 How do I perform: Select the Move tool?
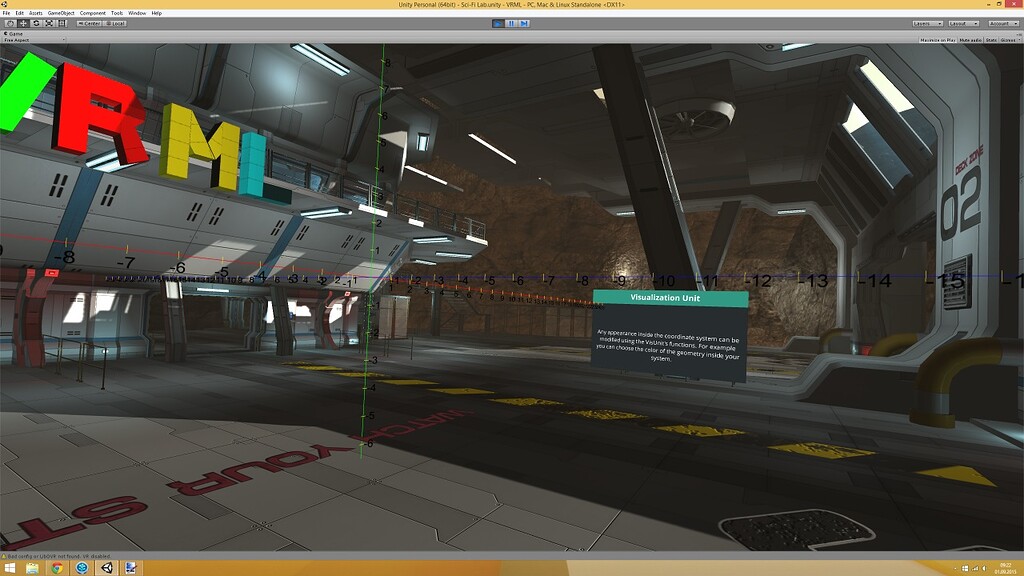coord(23,23)
